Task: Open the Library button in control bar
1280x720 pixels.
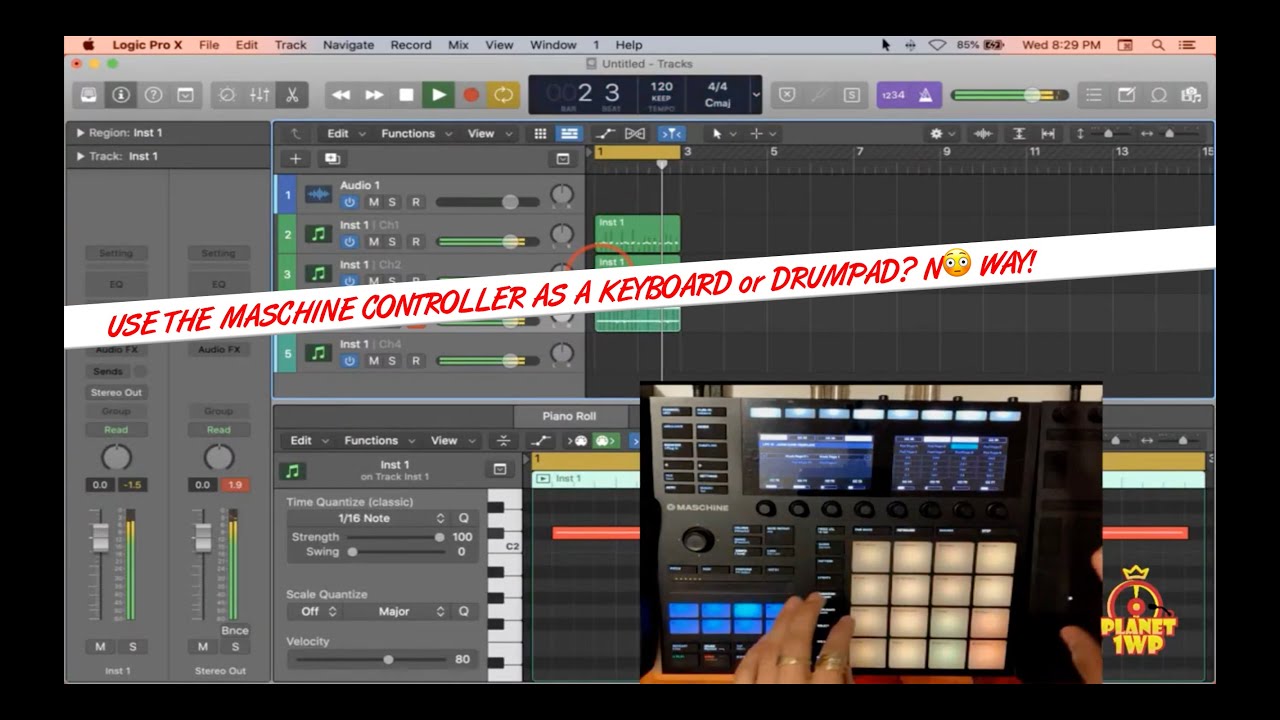Action: 89,95
